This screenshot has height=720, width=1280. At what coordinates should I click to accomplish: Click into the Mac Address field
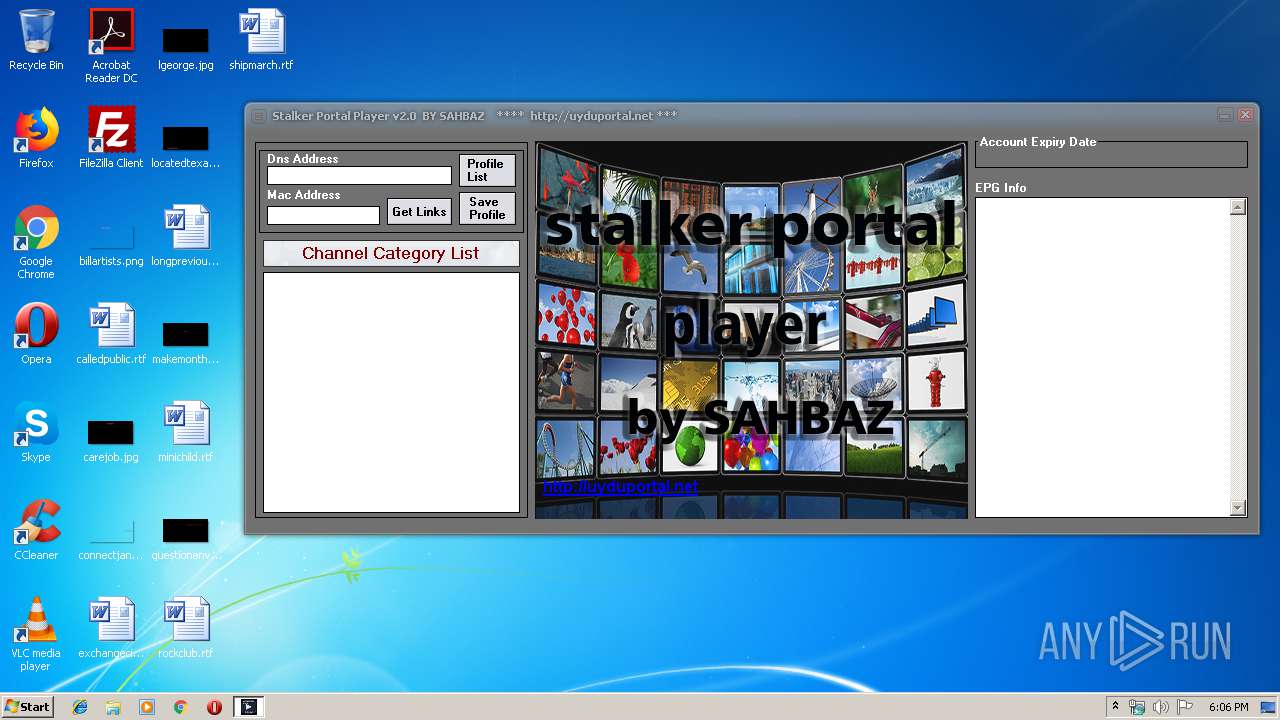[323, 215]
